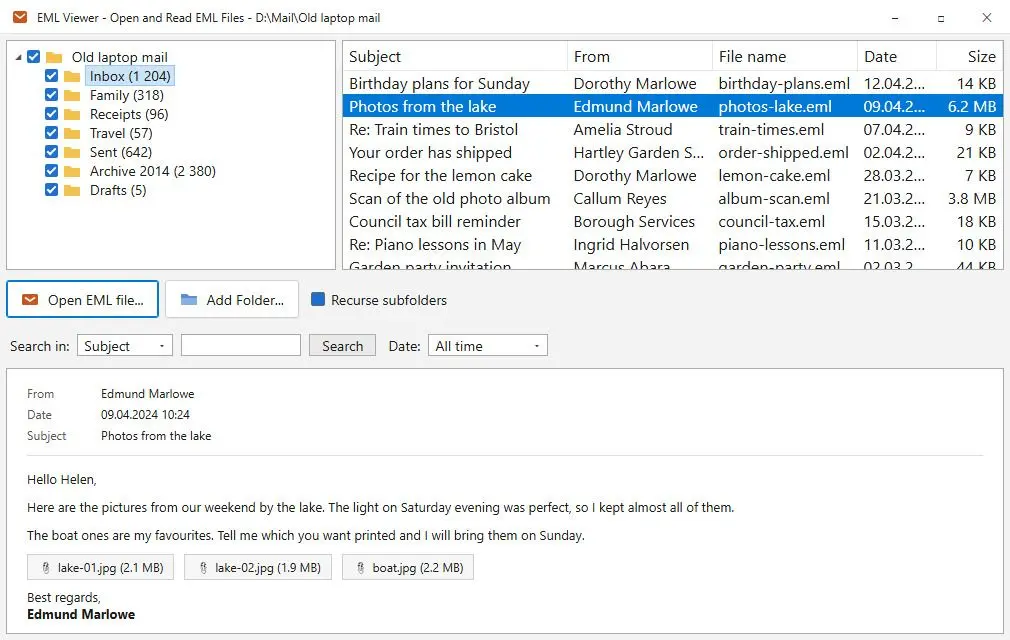Sort messages by the From column header
This screenshot has height=640, width=1010.
coord(640,57)
